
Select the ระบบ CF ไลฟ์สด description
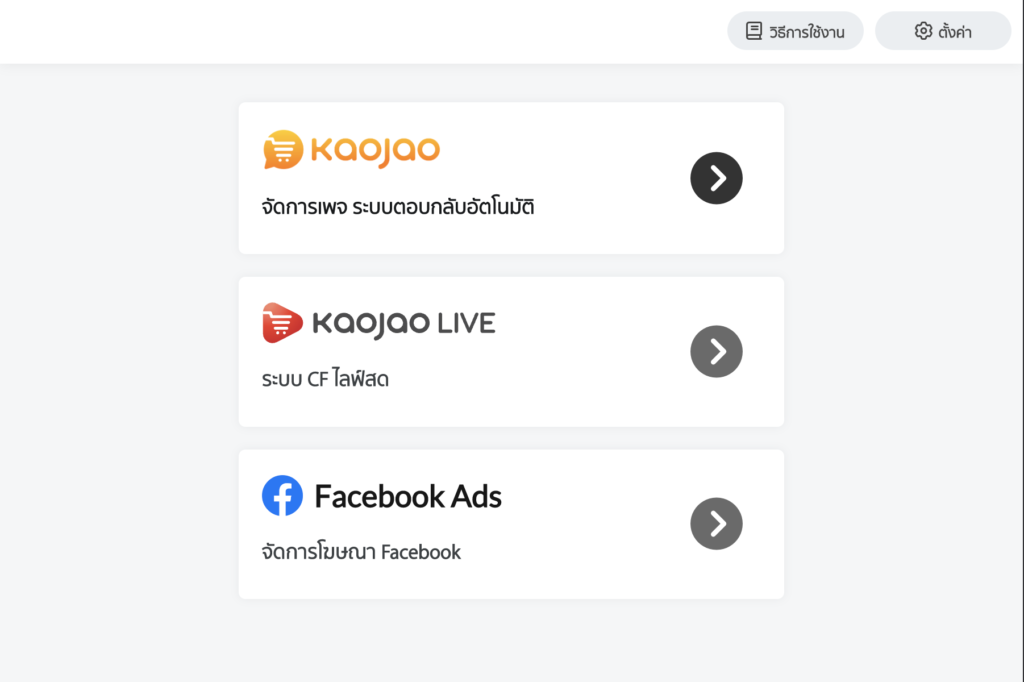[x=325, y=380]
